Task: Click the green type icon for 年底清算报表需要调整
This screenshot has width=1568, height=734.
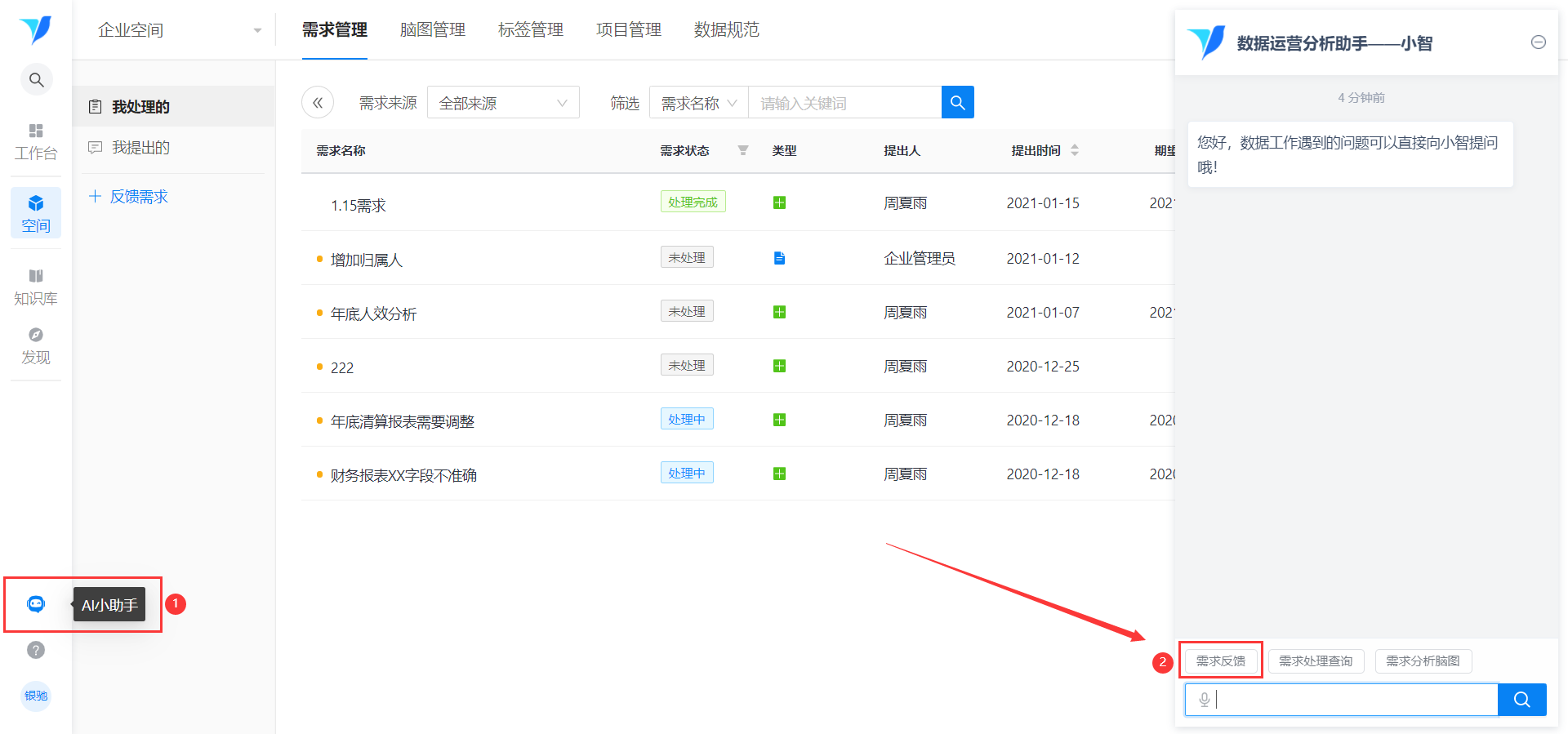Action: [x=779, y=420]
